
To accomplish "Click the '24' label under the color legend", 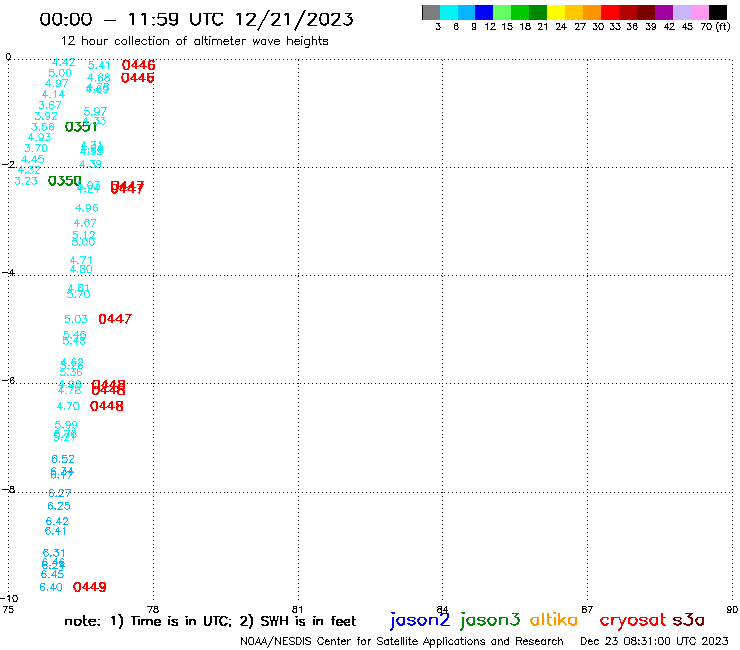I will [561, 26].
